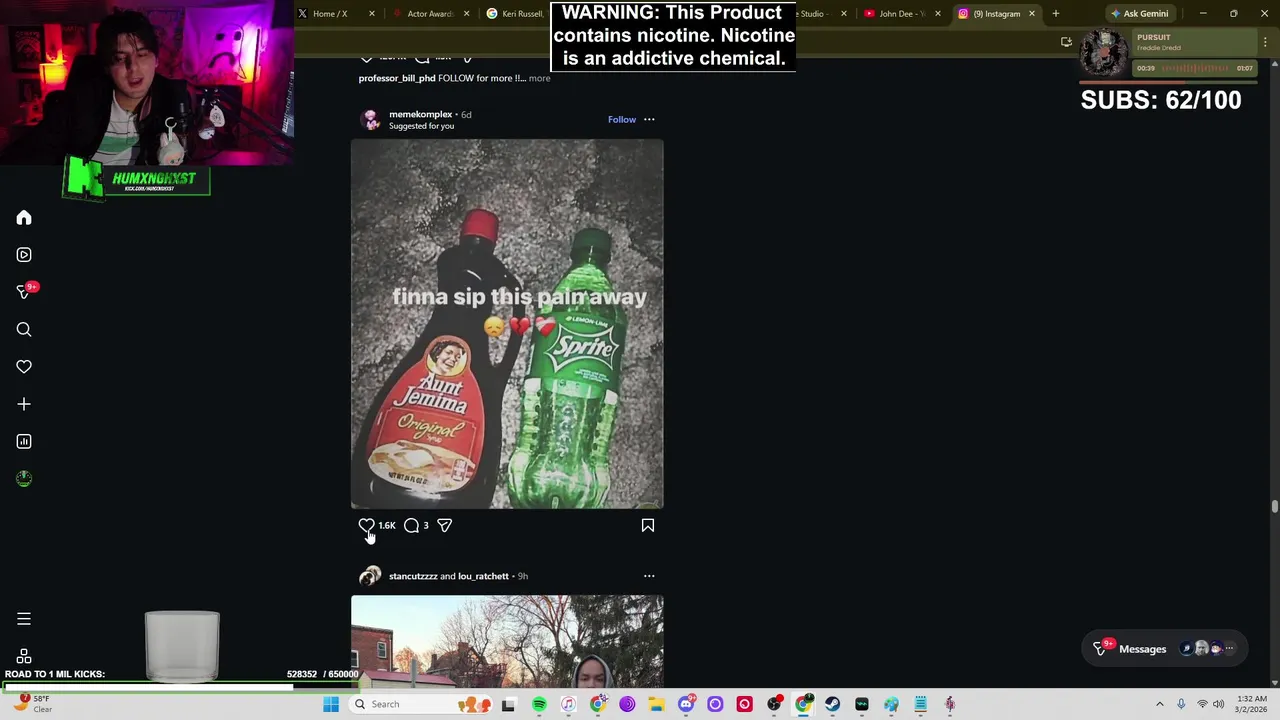Open Reels from the sidebar
Screen dimensions: 1280x720
(x=24, y=255)
